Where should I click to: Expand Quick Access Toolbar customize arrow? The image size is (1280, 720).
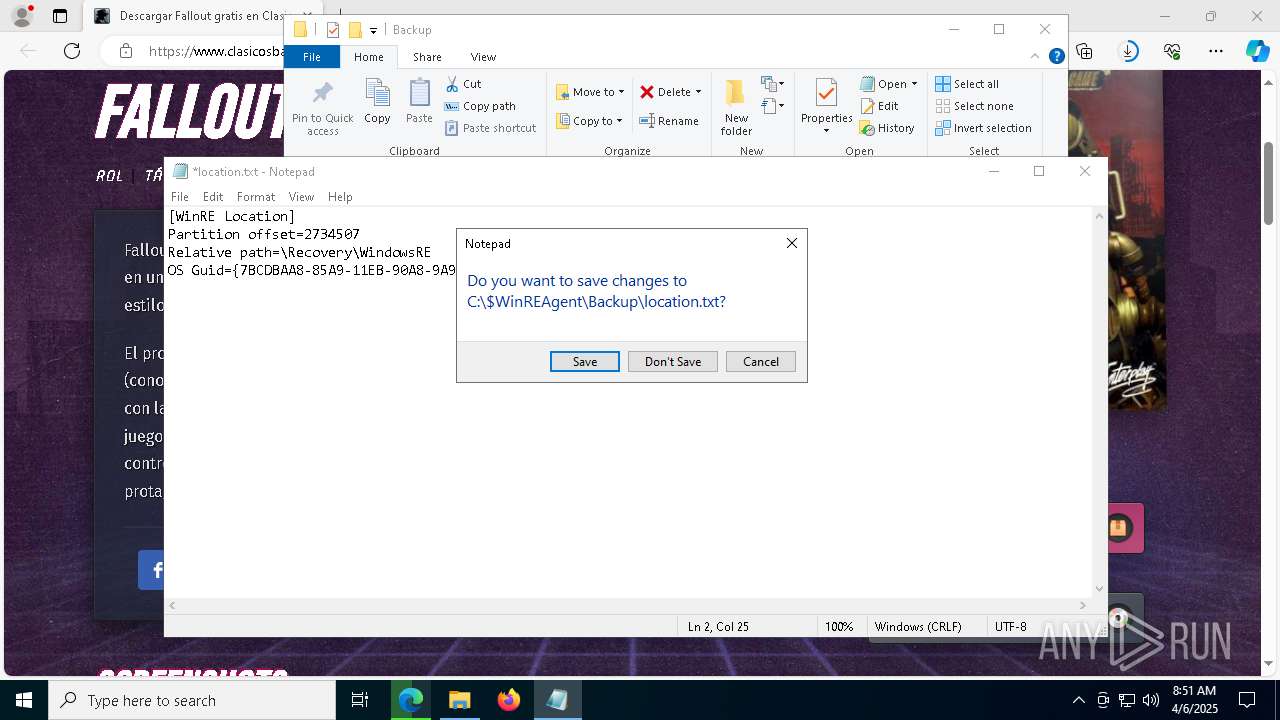coord(373,30)
